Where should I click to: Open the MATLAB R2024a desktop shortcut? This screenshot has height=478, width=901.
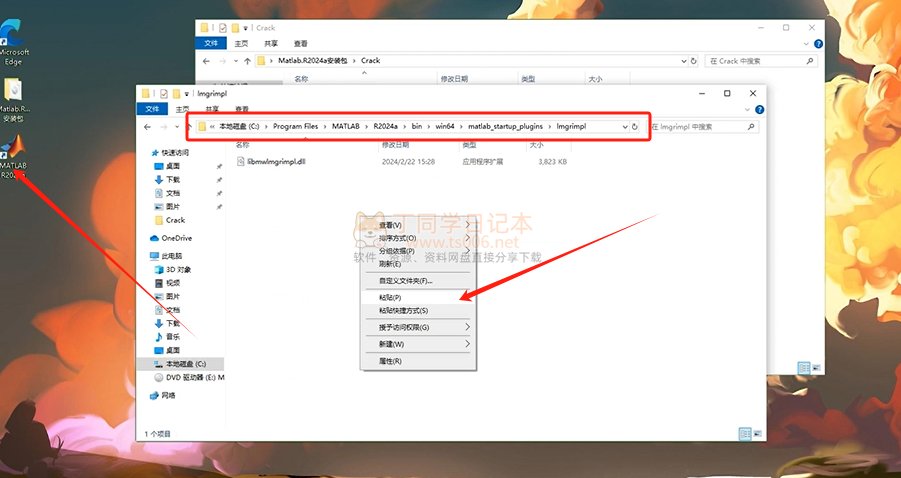pos(14,155)
